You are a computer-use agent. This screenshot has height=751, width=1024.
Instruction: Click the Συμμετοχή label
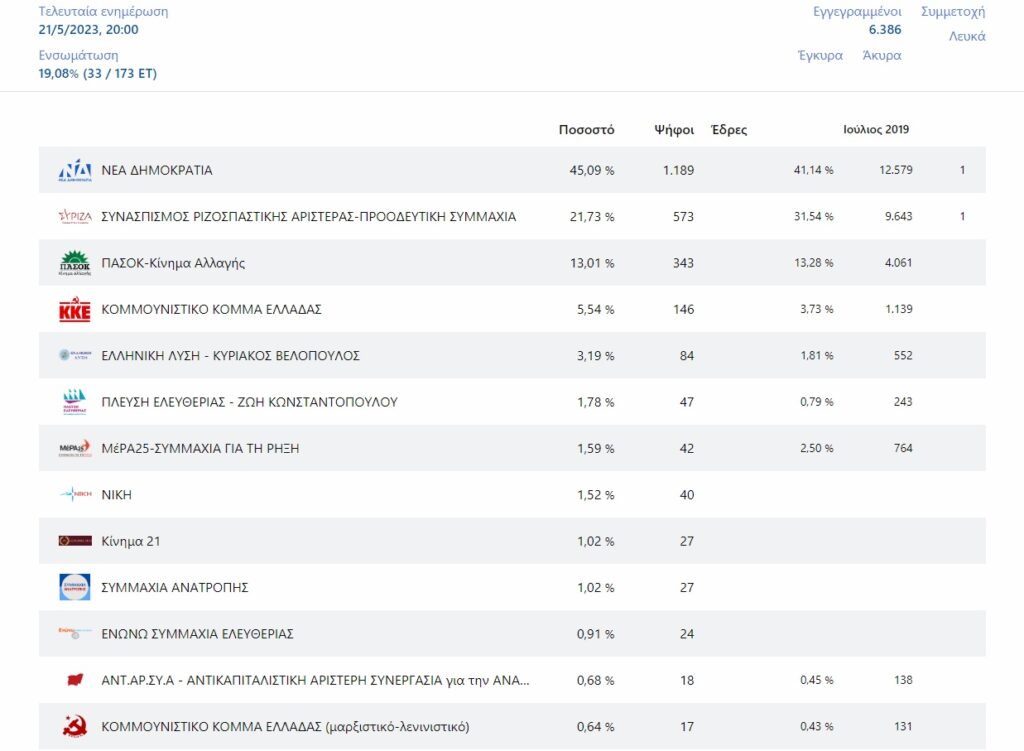[x=953, y=12]
